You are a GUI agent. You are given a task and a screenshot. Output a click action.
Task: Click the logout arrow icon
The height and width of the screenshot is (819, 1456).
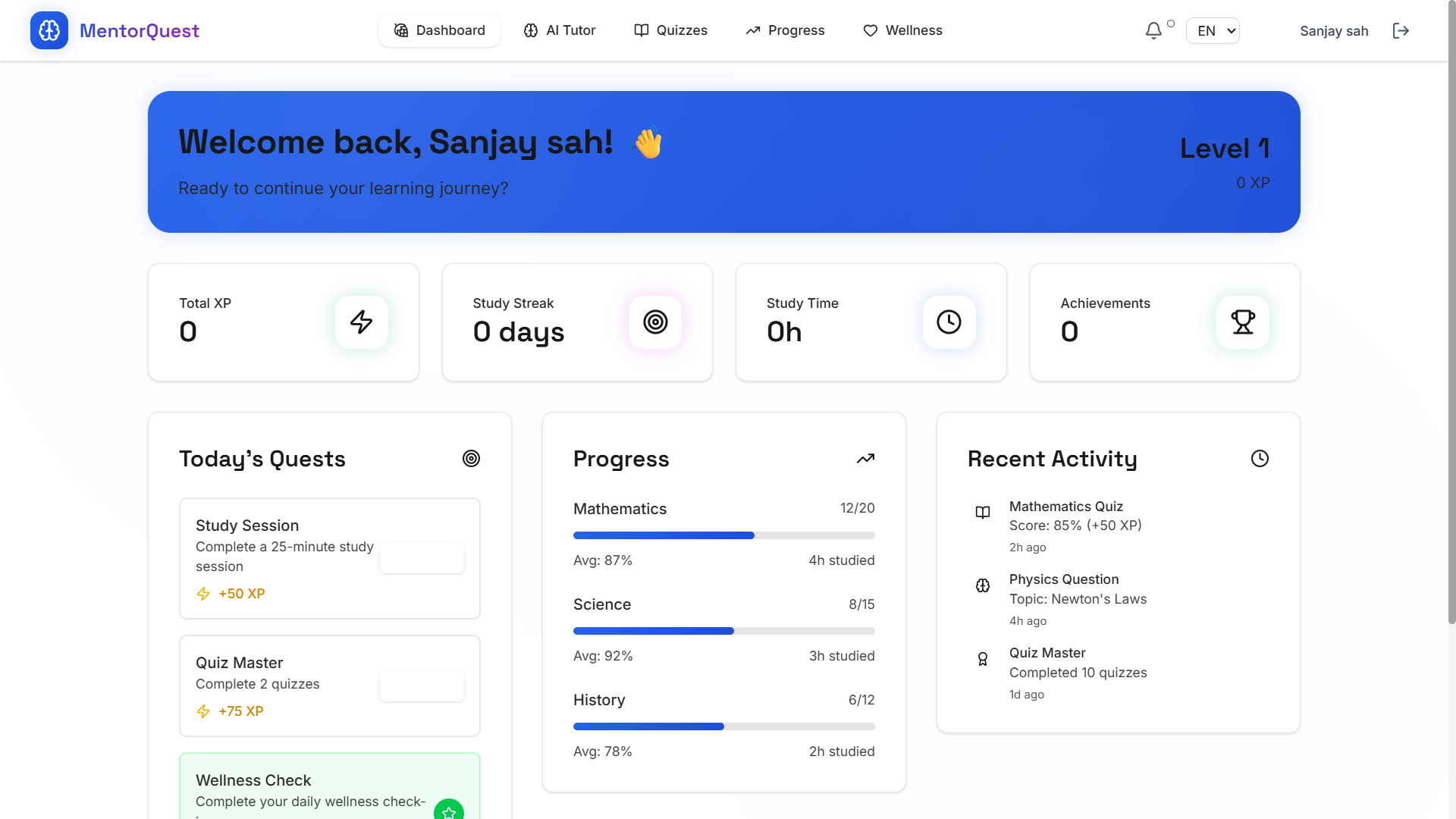pyautogui.click(x=1401, y=30)
